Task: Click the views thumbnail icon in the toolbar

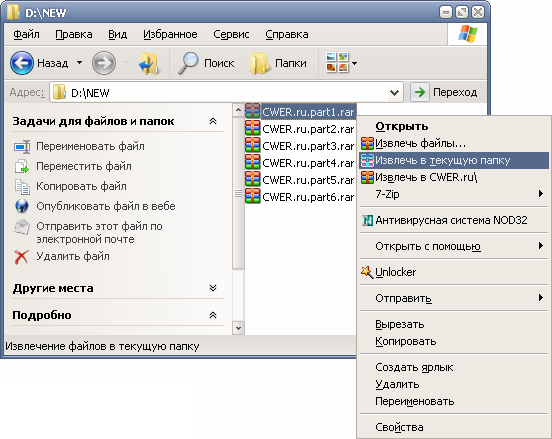Action: (337, 63)
